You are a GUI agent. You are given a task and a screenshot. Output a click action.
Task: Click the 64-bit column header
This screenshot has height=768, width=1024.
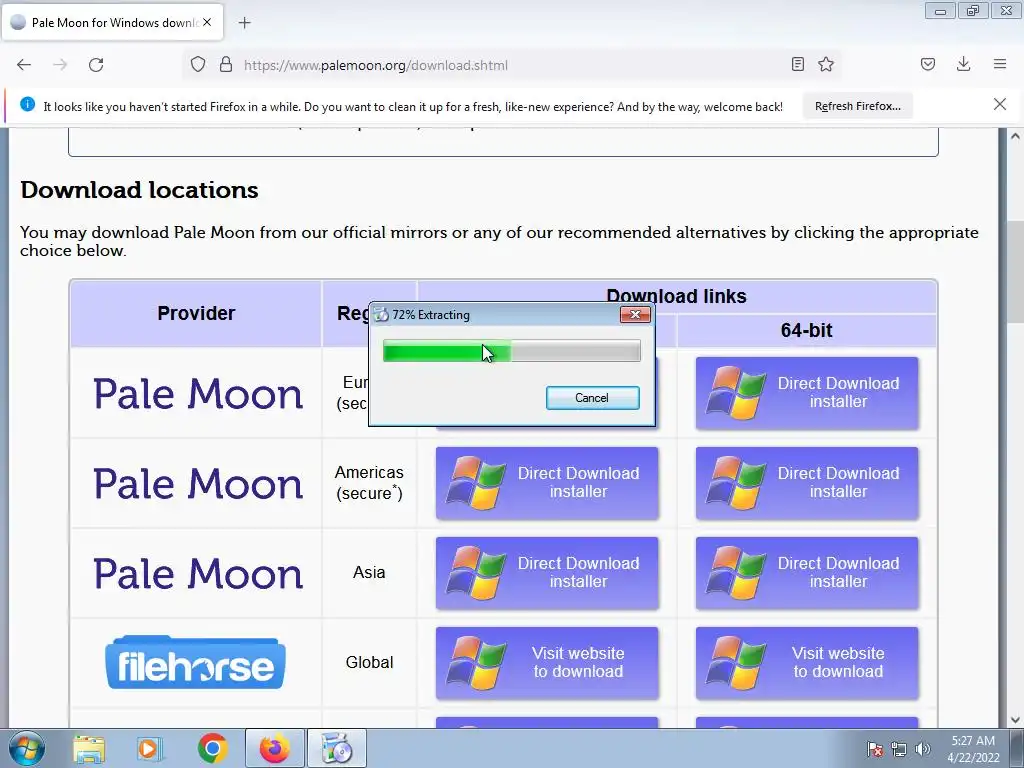click(807, 330)
